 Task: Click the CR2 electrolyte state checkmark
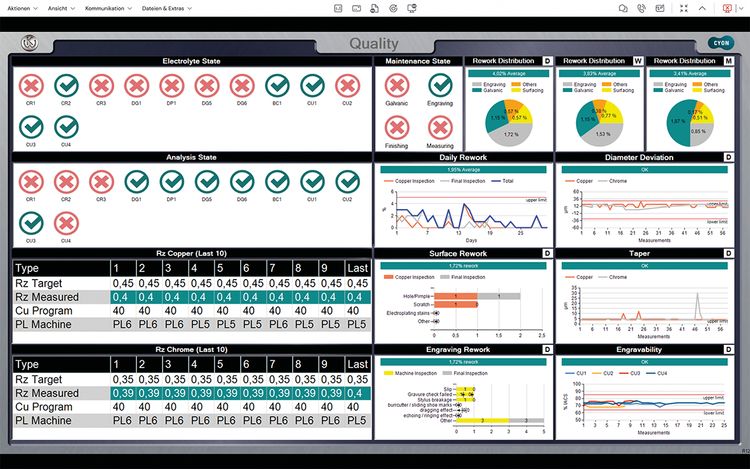point(66,86)
